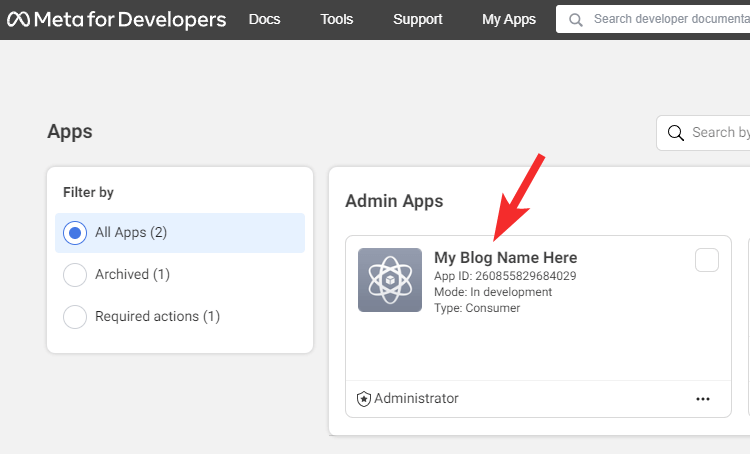
Task: Open the Docs menu
Action: (265, 19)
